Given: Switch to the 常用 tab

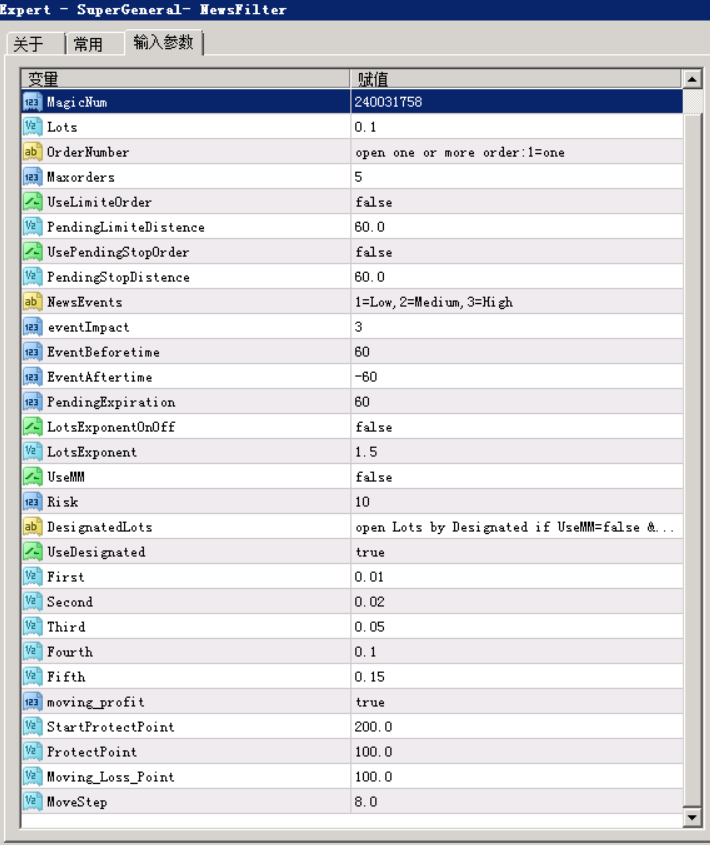Looking at the screenshot, I should (95, 44).
